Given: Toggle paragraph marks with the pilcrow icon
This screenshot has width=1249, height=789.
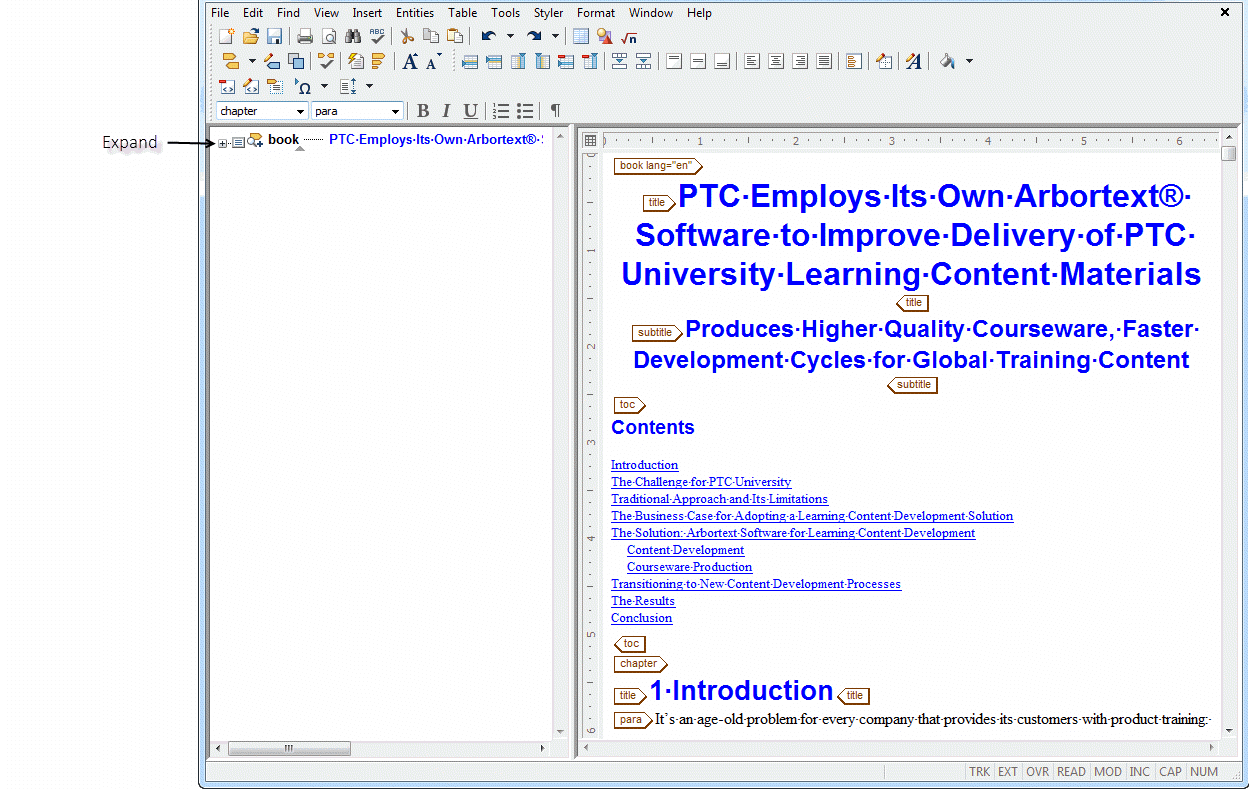Looking at the screenshot, I should coord(555,111).
